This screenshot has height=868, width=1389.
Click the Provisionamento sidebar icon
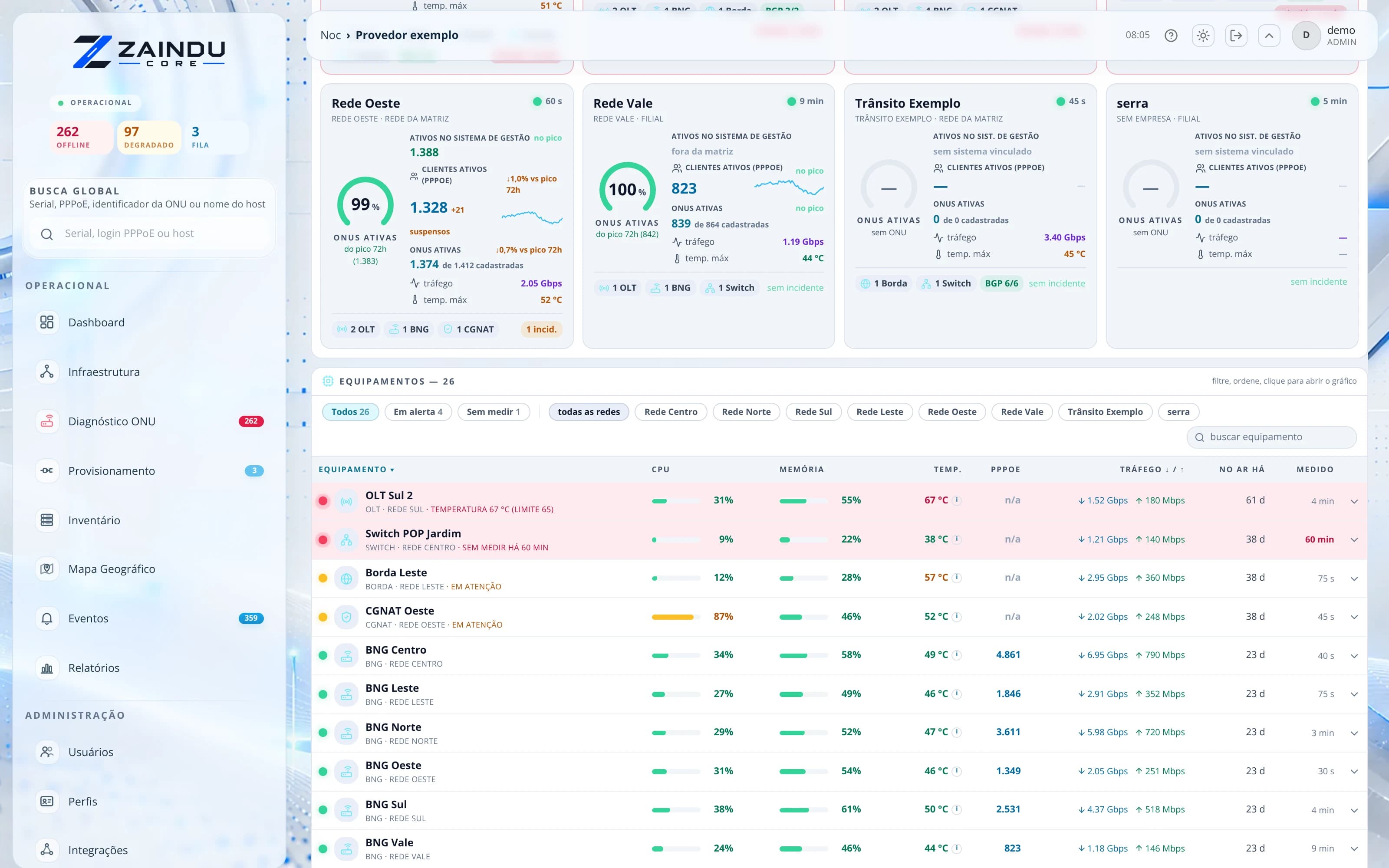coord(47,470)
